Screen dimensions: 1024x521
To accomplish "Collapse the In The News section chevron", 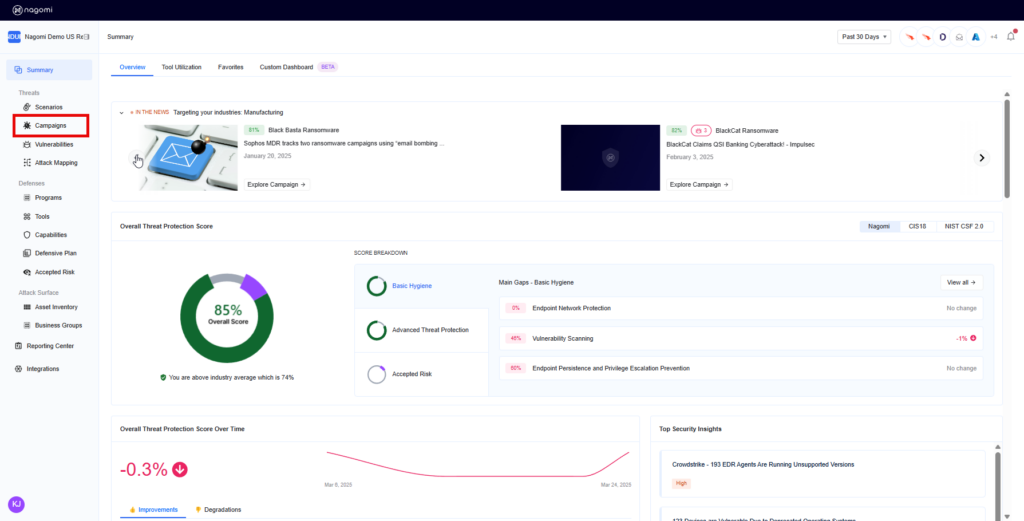I will [x=121, y=113].
